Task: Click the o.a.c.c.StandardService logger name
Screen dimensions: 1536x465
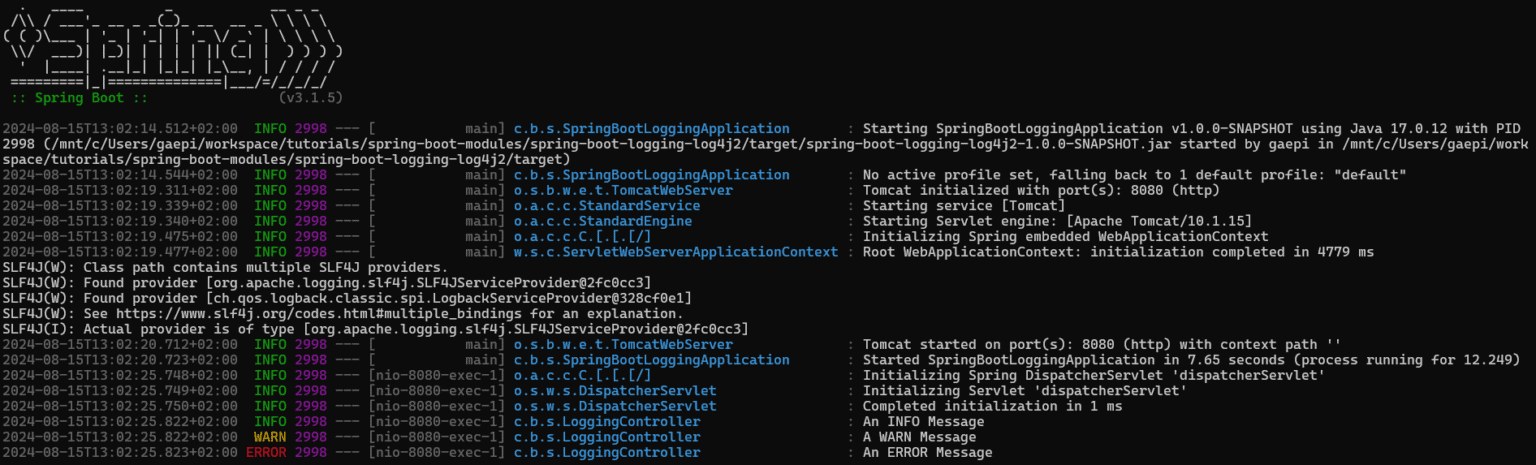Action: pyautogui.click(x=606, y=205)
